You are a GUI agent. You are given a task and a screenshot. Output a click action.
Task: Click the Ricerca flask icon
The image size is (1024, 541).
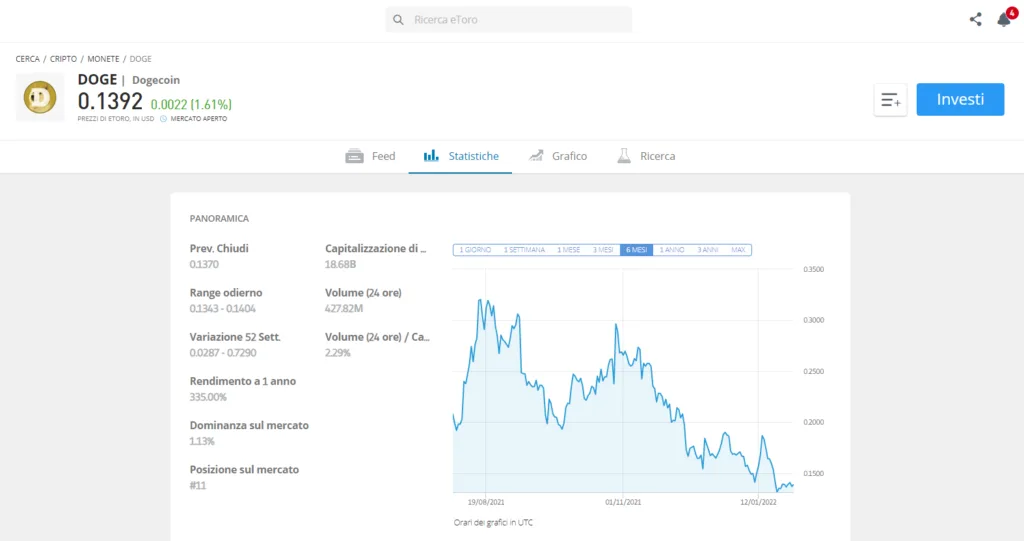click(x=624, y=156)
